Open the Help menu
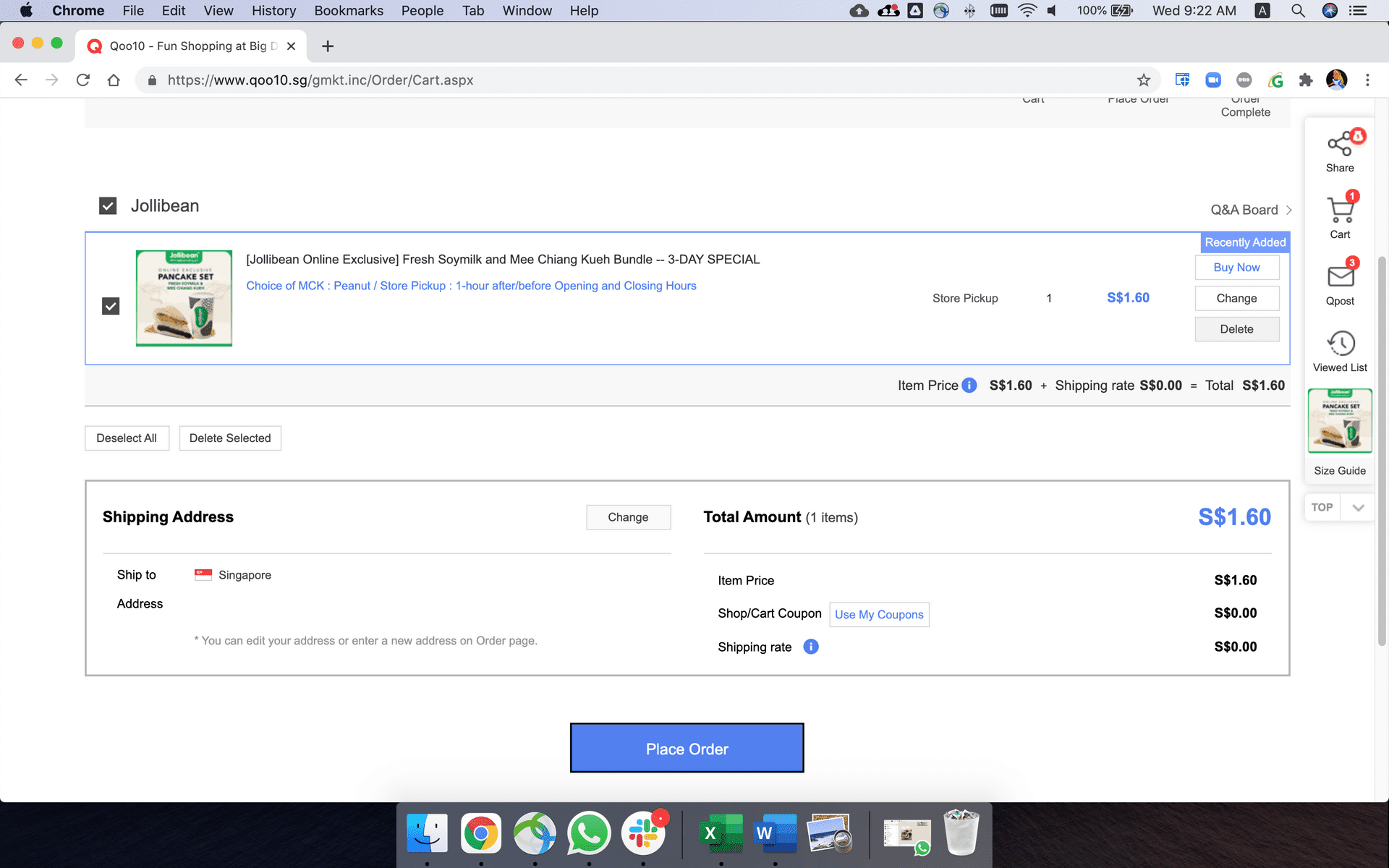Screen dimensions: 1389x868 [x=584, y=11]
